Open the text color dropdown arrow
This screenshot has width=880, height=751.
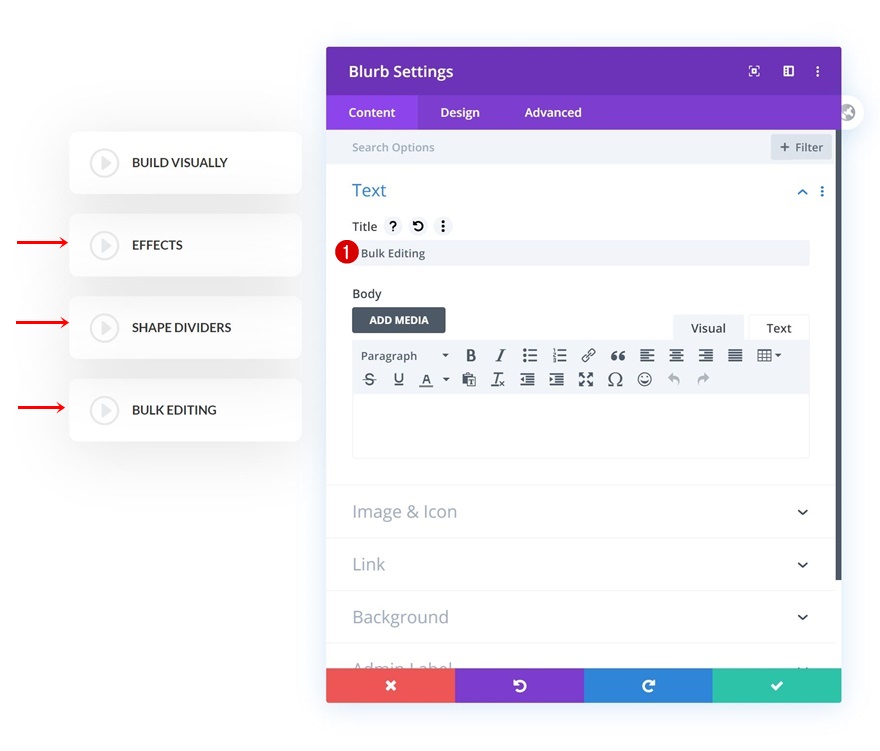pos(446,379)
